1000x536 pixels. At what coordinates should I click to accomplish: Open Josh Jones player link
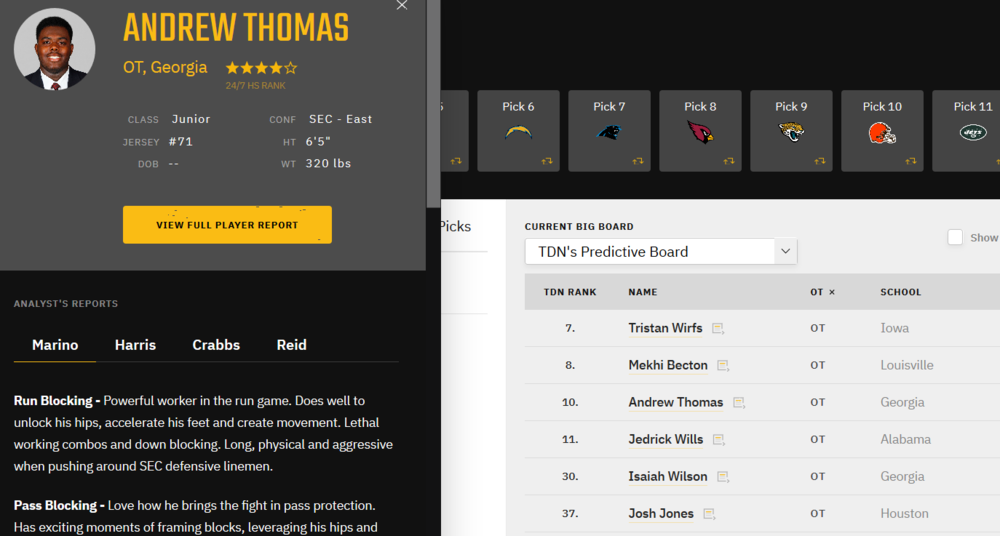click(x=661, y=513)
